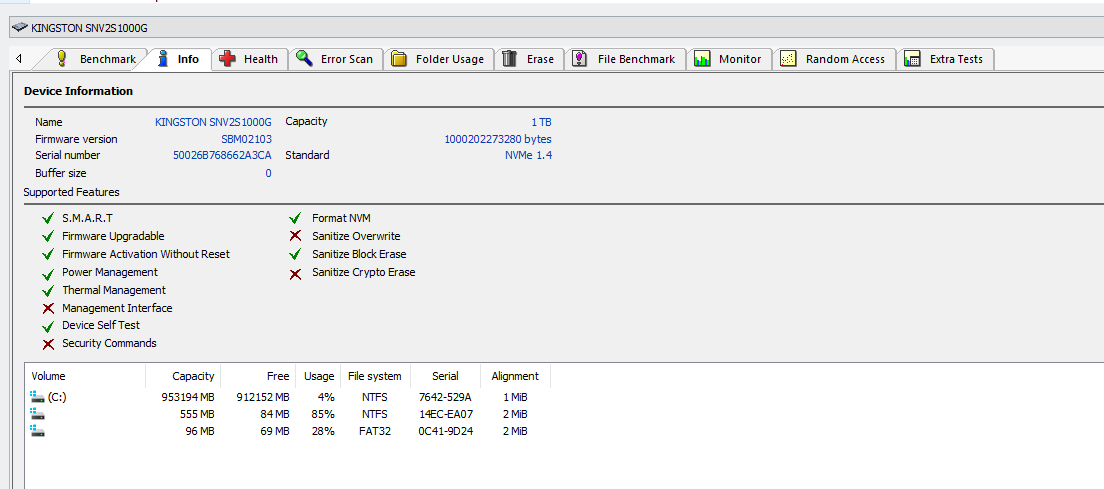Click the volume serial 0C41-9D24
Viewport: 1104px width, 489px height.
pos(445,431)
